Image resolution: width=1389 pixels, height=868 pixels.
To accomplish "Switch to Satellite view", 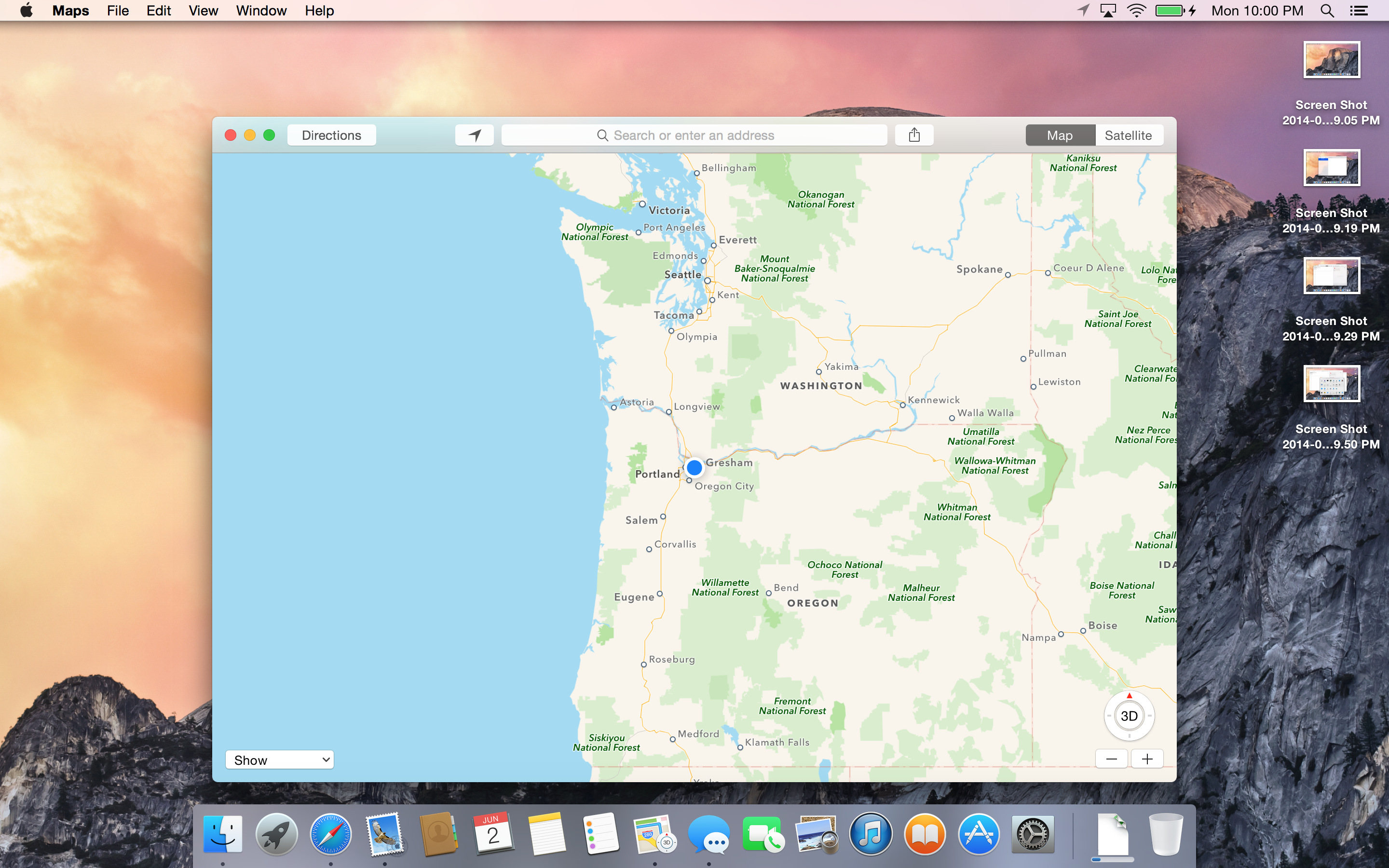I will (1129, 135).
